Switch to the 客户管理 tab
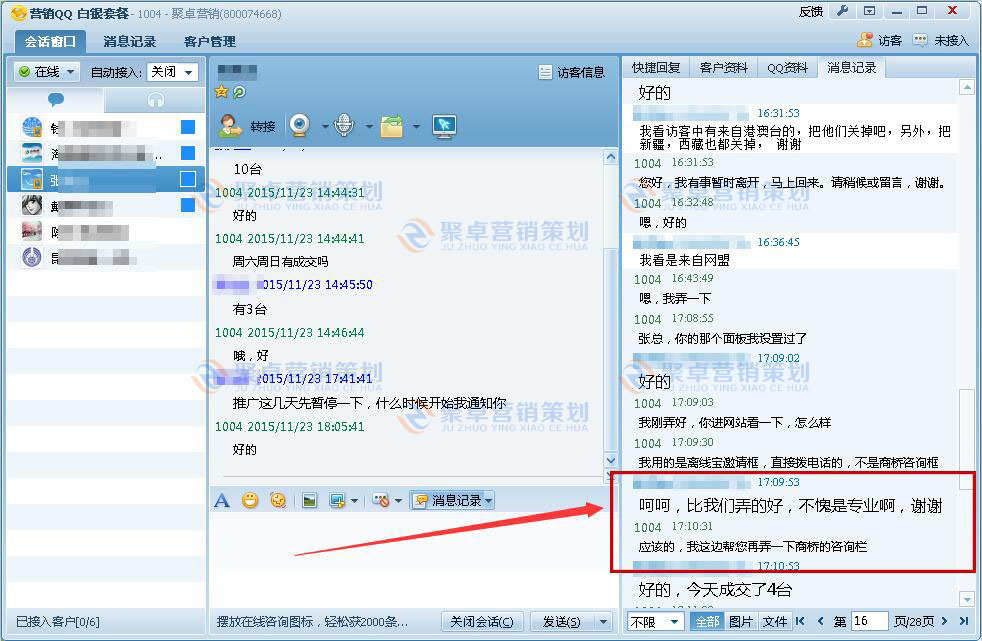Image resolution: width=982 pixels, height=641 pixels. click(210, 41)
